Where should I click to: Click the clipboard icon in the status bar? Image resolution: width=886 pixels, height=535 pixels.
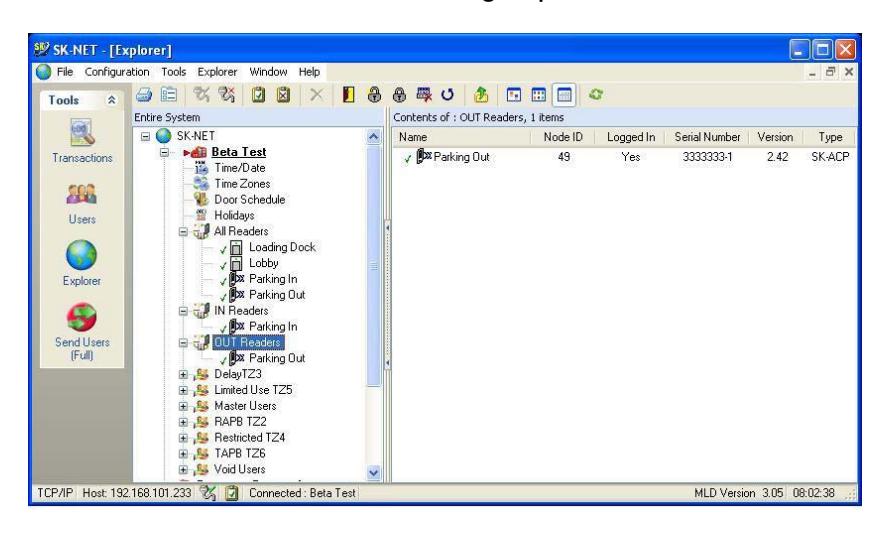tap(231, 493)
